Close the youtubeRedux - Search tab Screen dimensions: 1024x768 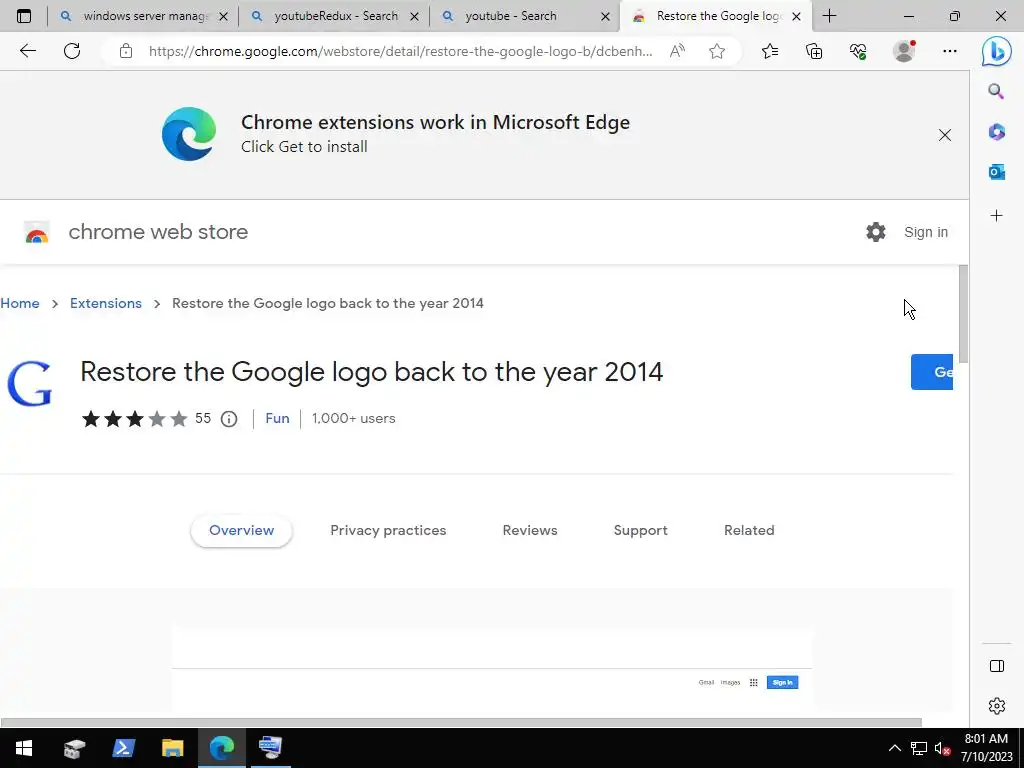click(x=414, y=17)
